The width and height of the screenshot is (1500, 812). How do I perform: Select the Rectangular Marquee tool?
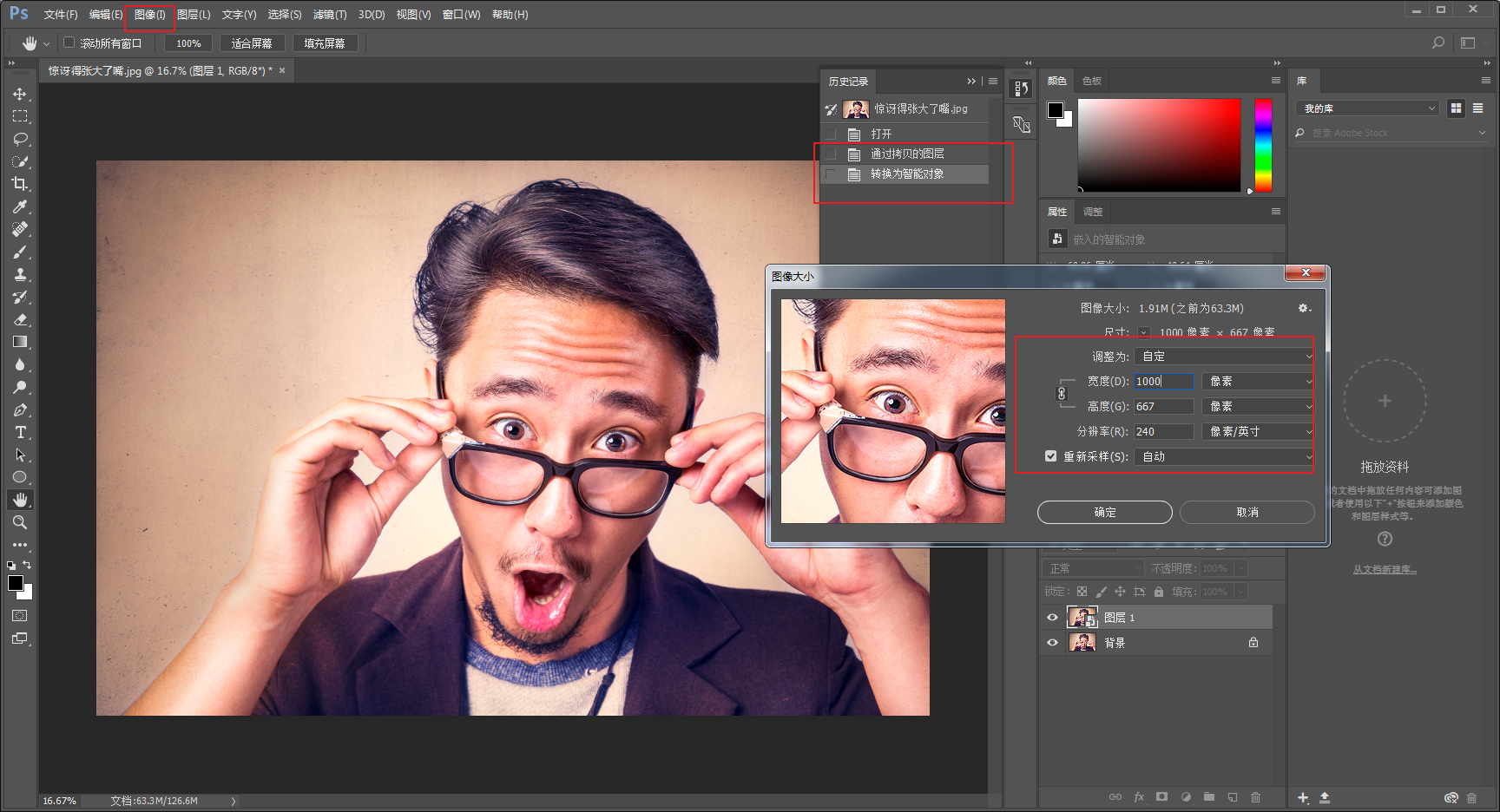pos(20,116)
